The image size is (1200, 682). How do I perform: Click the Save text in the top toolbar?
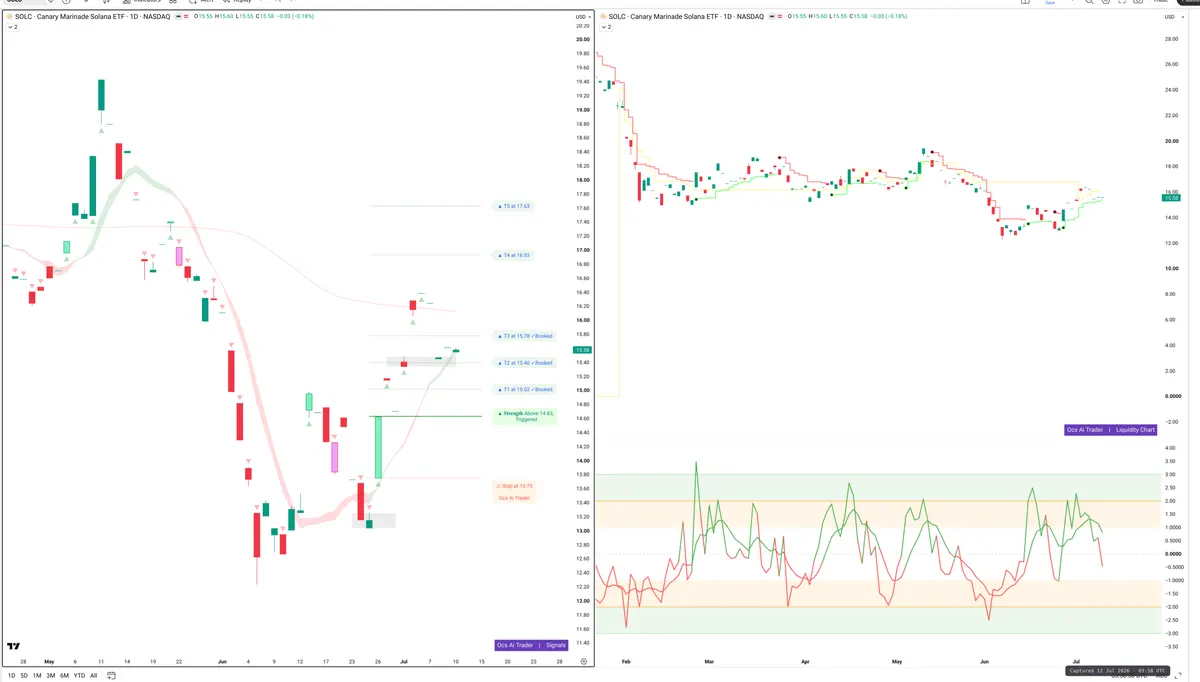pos(1050,3)
